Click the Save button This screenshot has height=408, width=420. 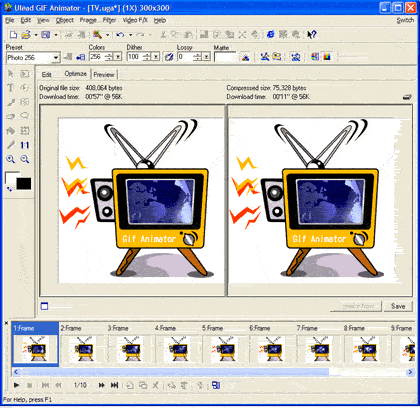click(x=398, y=306)
